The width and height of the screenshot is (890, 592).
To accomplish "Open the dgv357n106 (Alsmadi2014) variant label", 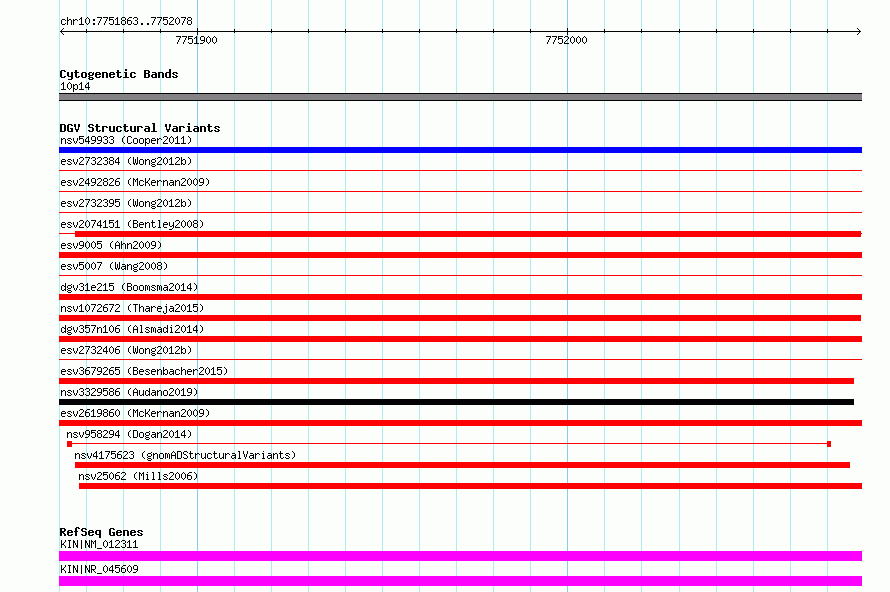I will pos(132,329).
